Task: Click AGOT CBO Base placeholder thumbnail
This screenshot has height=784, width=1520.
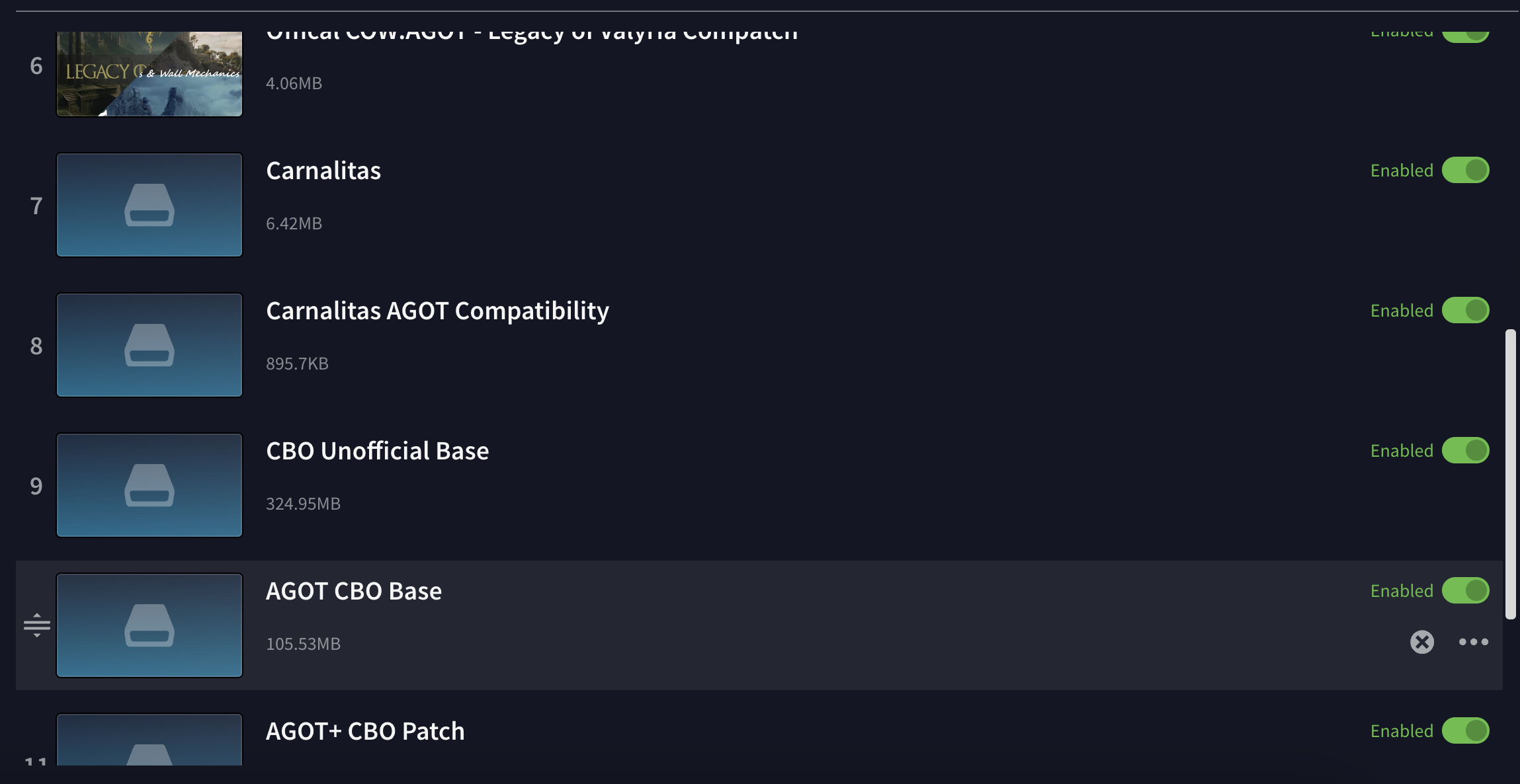Action: [x=149, y=625]
